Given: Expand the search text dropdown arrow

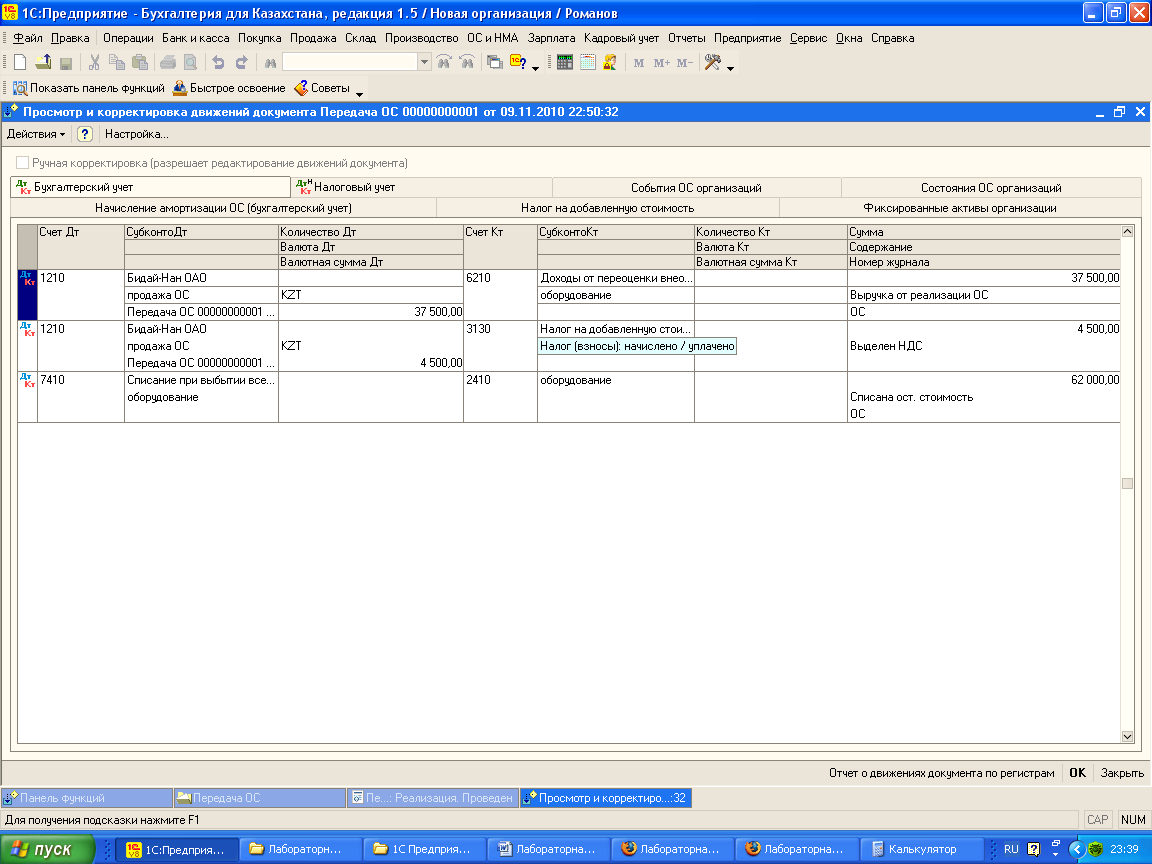Looking at the screenshot, I should point(424,63).
